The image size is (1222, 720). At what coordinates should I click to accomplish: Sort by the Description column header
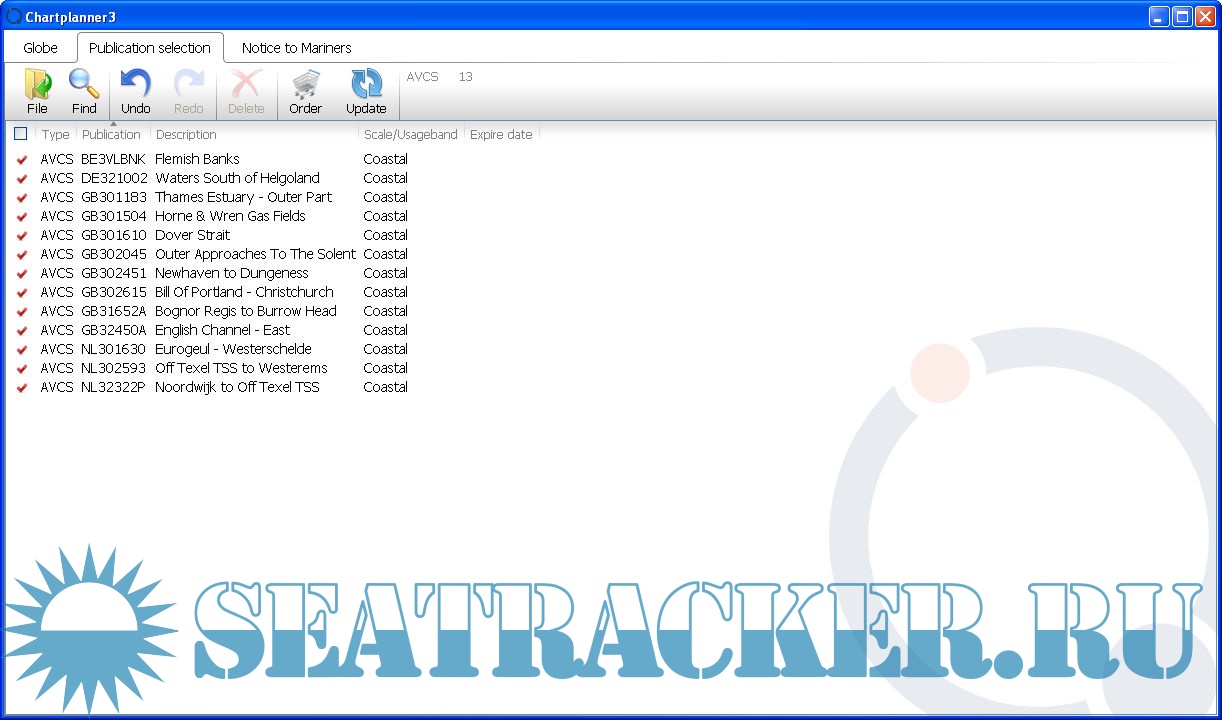(186, 135)
